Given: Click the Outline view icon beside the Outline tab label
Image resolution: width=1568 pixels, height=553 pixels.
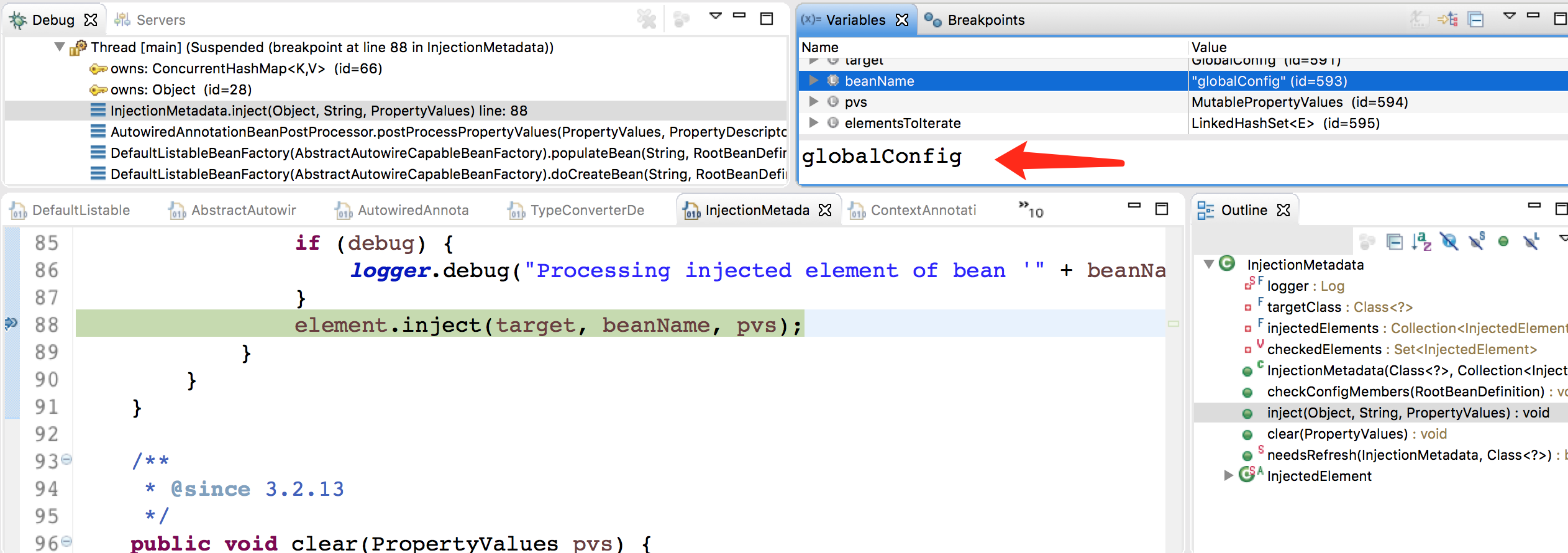Looking at the screenshot, I should click(x=1205, y=211).
